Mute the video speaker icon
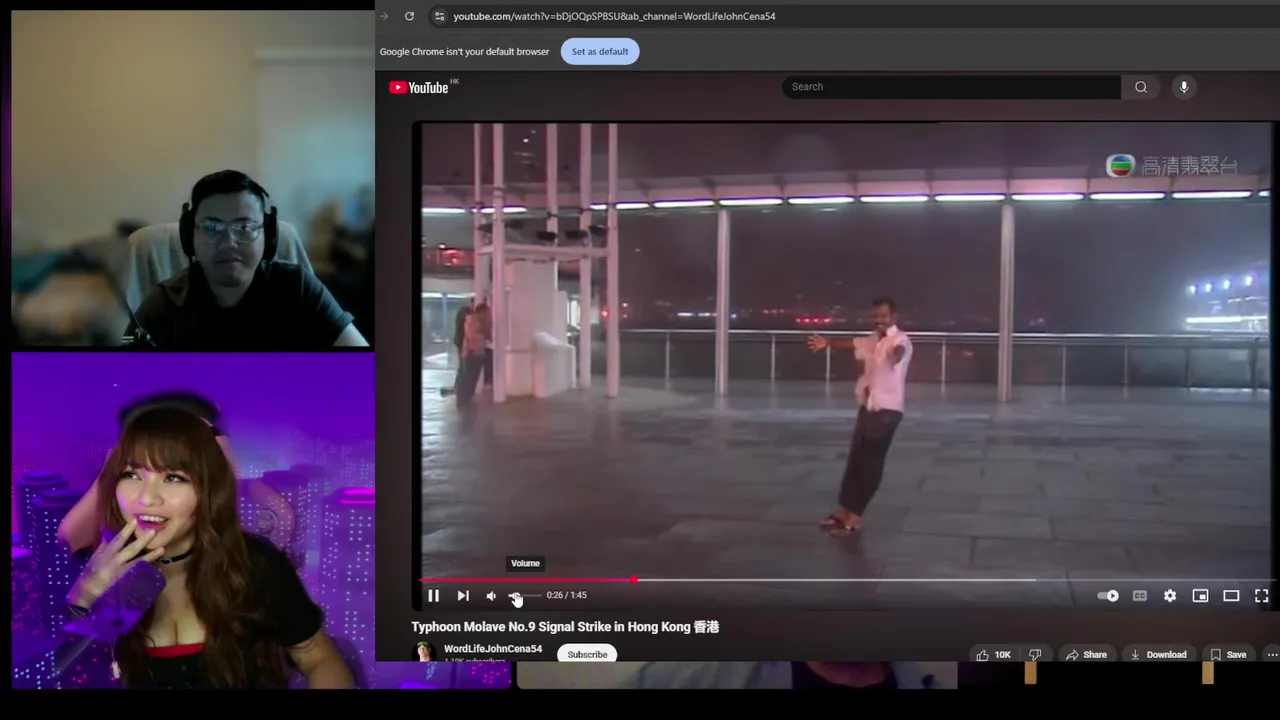Viewport: 1280px width, 720px height. (x=491, y=596)
